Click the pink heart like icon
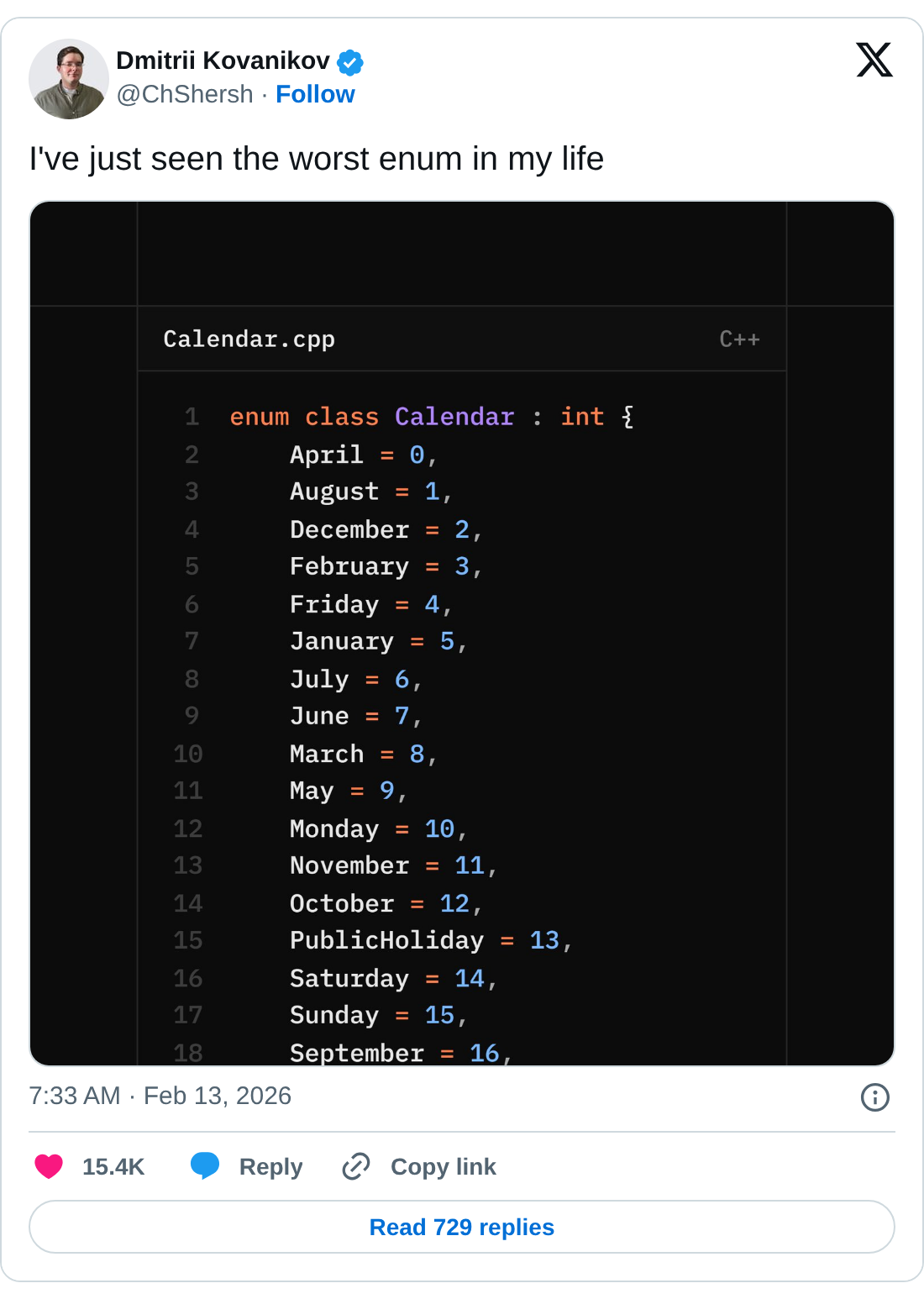Image resolution: width=924 pixels, height=1299 pixels. click(x=49, y=1166)
